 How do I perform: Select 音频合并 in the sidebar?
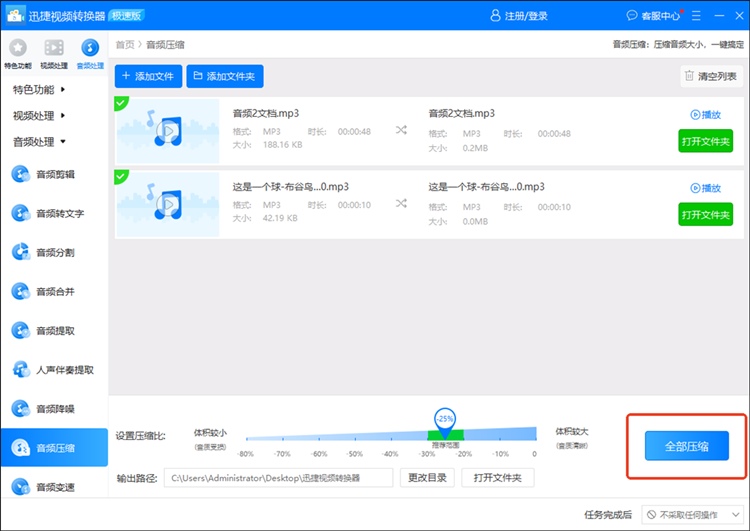pos(55,291)
